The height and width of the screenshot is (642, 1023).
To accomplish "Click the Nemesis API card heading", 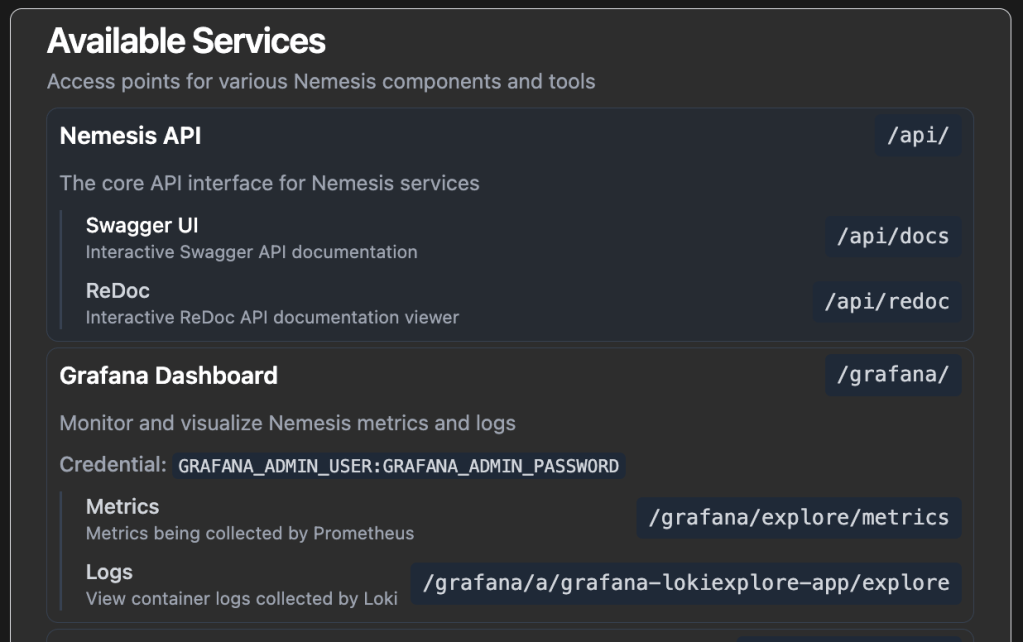I will (130, 136).
